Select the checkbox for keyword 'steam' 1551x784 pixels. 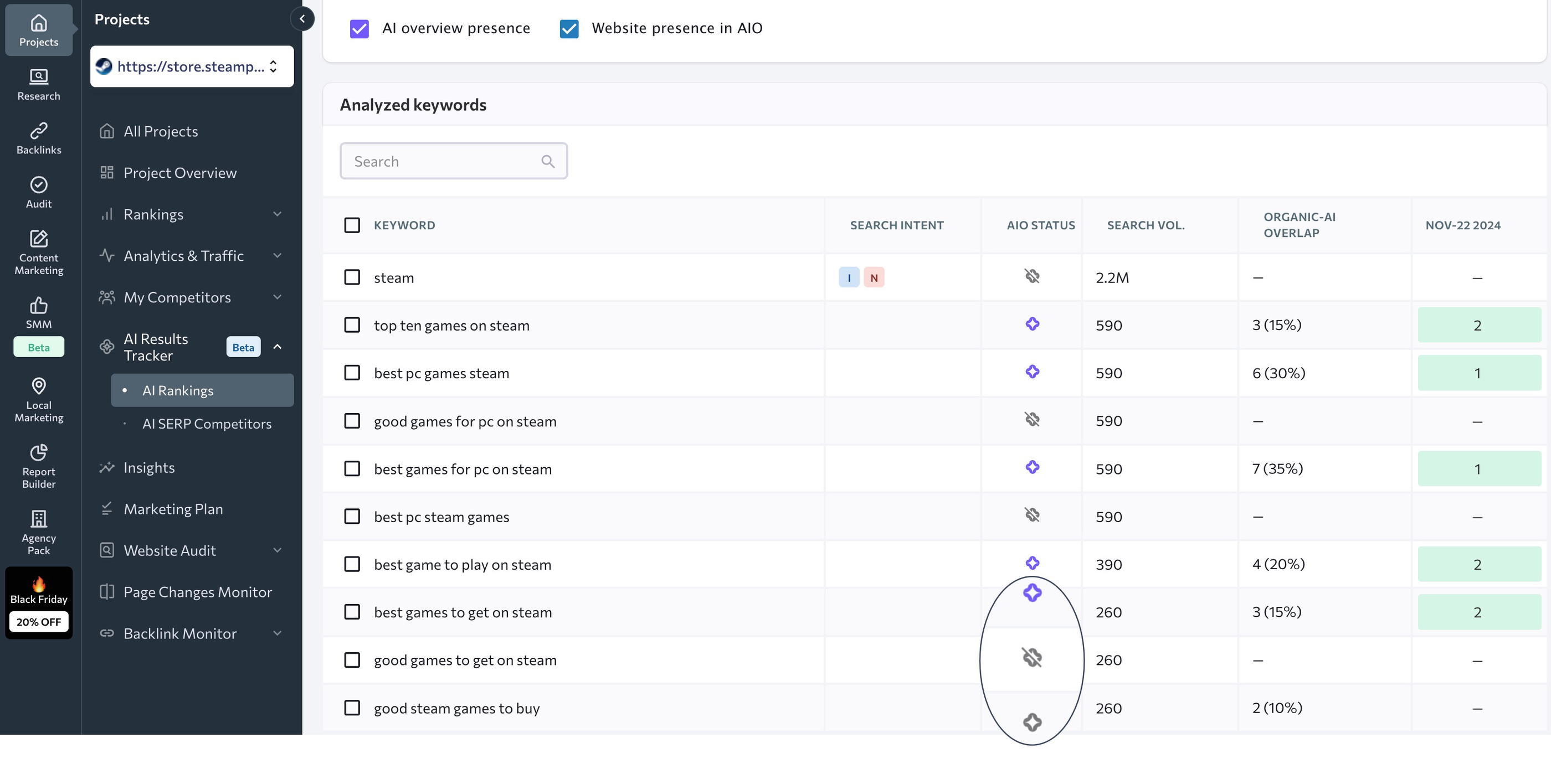(x=352, y=277)
